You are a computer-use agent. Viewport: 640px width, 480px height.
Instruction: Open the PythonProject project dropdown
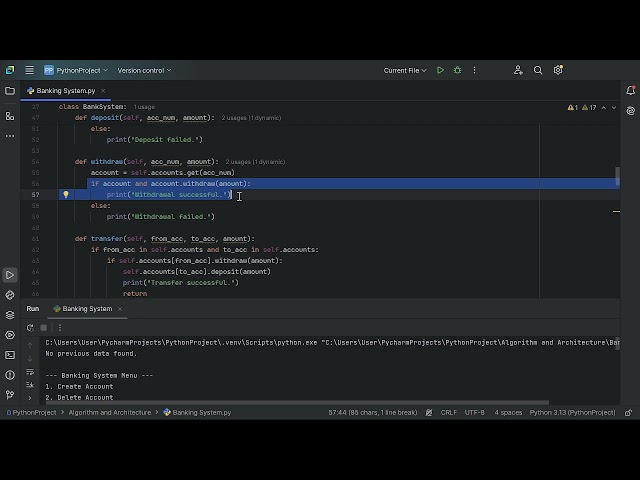(76, 70)
